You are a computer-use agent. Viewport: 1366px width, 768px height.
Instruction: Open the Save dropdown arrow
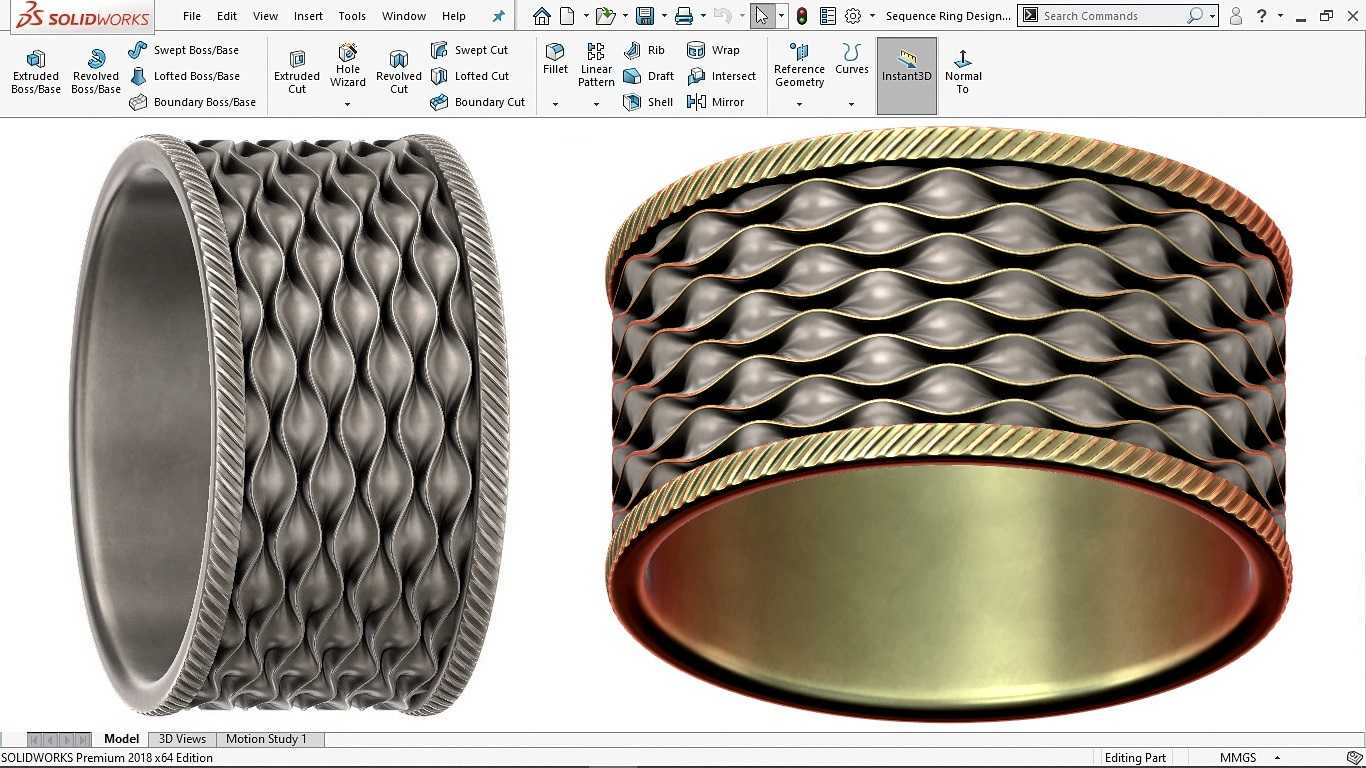(662, 16)
